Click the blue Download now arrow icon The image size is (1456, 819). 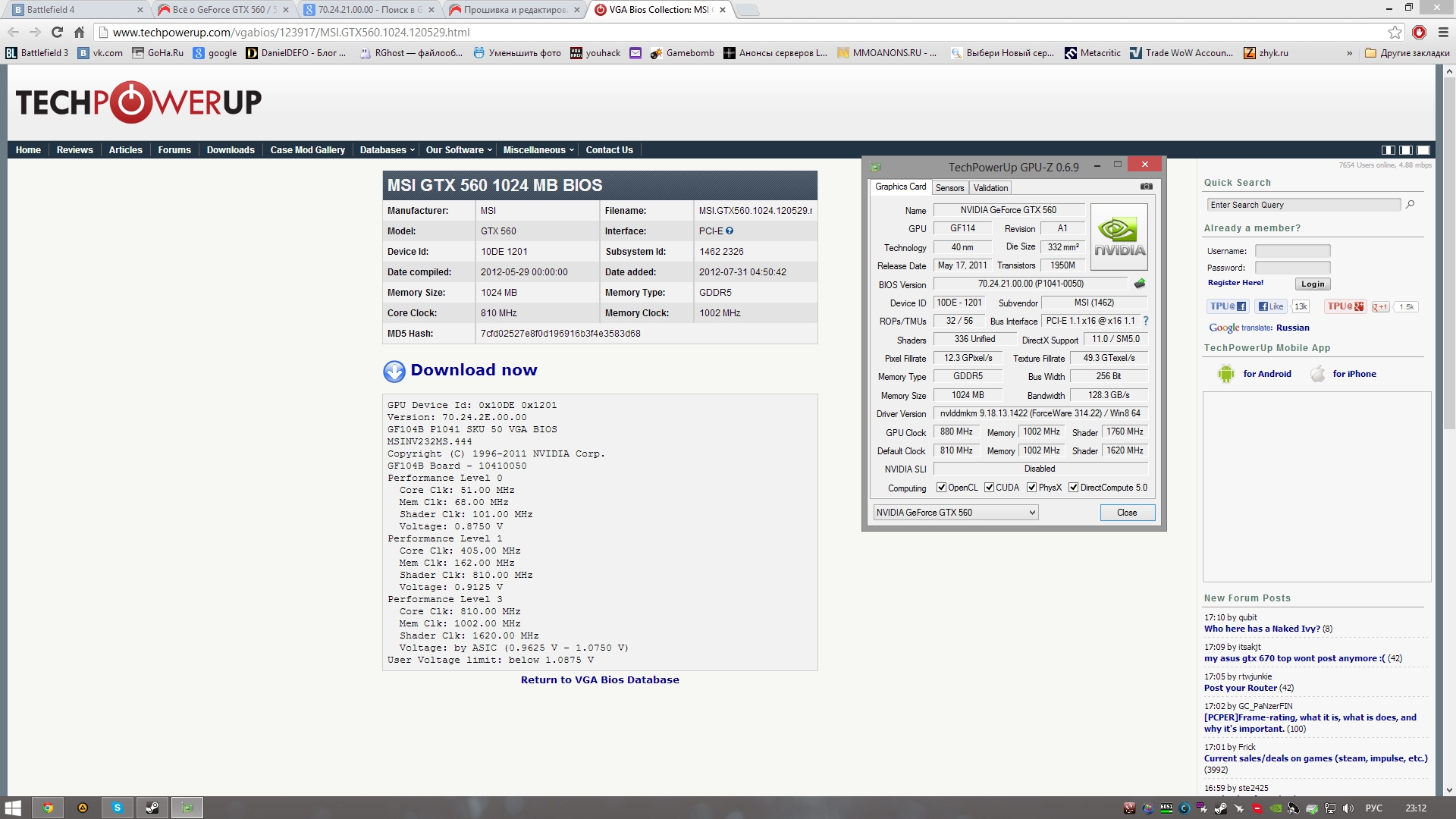394,371
